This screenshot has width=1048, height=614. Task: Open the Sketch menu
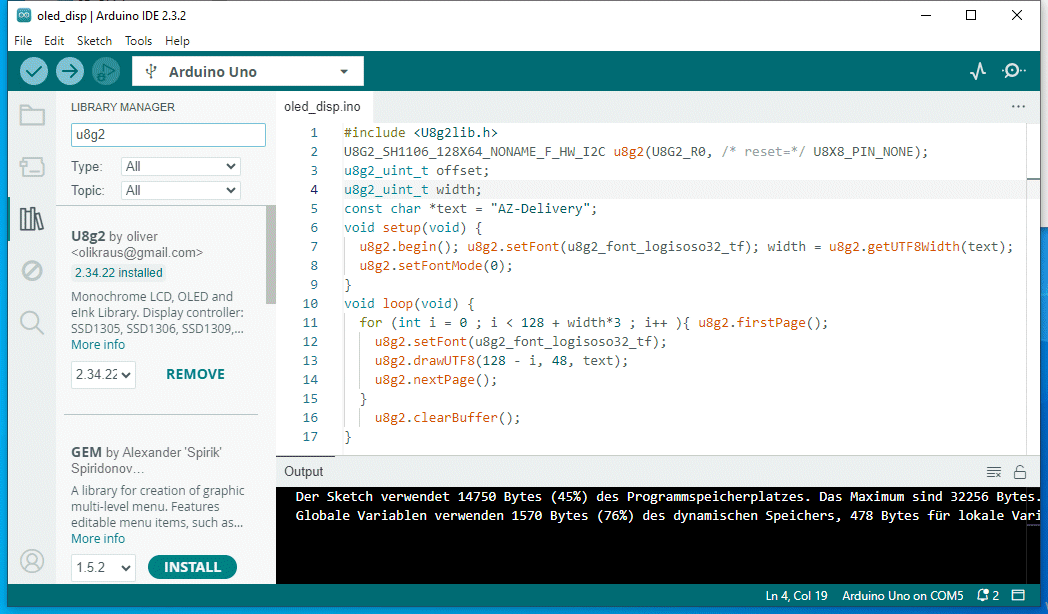pos(94,41)
